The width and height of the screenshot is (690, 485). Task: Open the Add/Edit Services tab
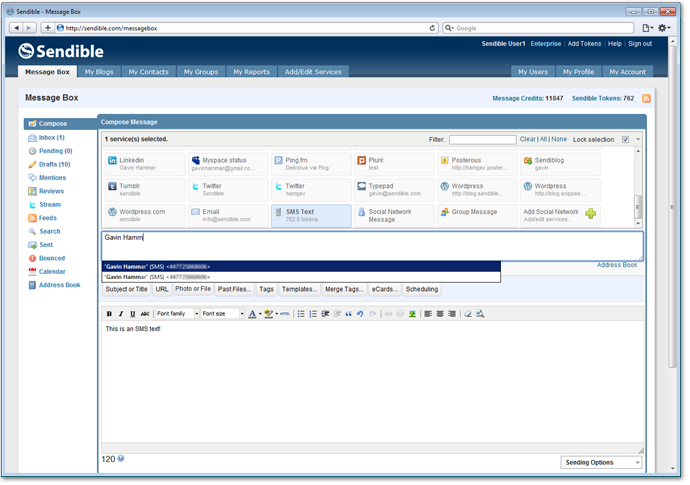pyautogui.click(x=315, y=72)
